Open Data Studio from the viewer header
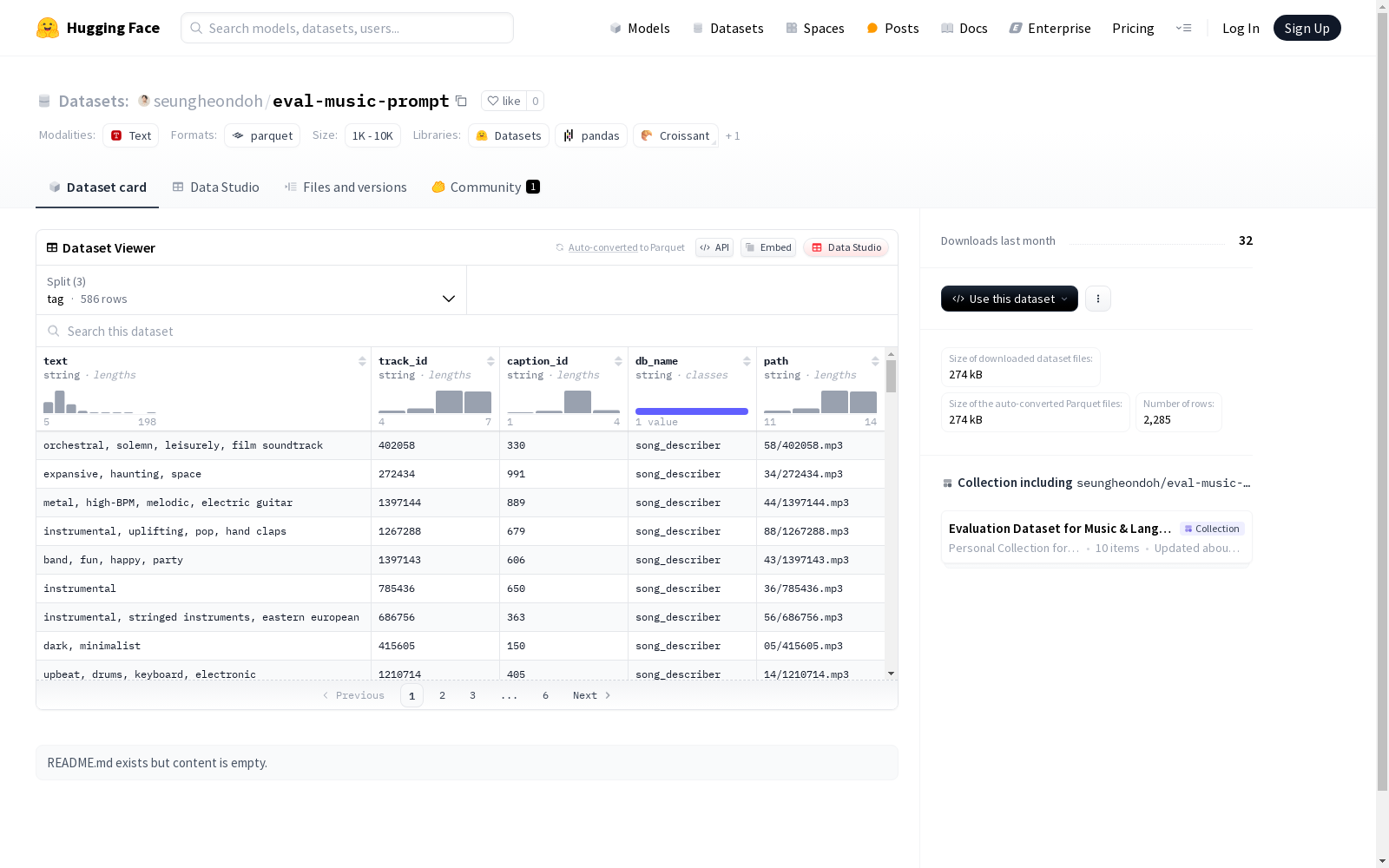 (x=846, y=247)
